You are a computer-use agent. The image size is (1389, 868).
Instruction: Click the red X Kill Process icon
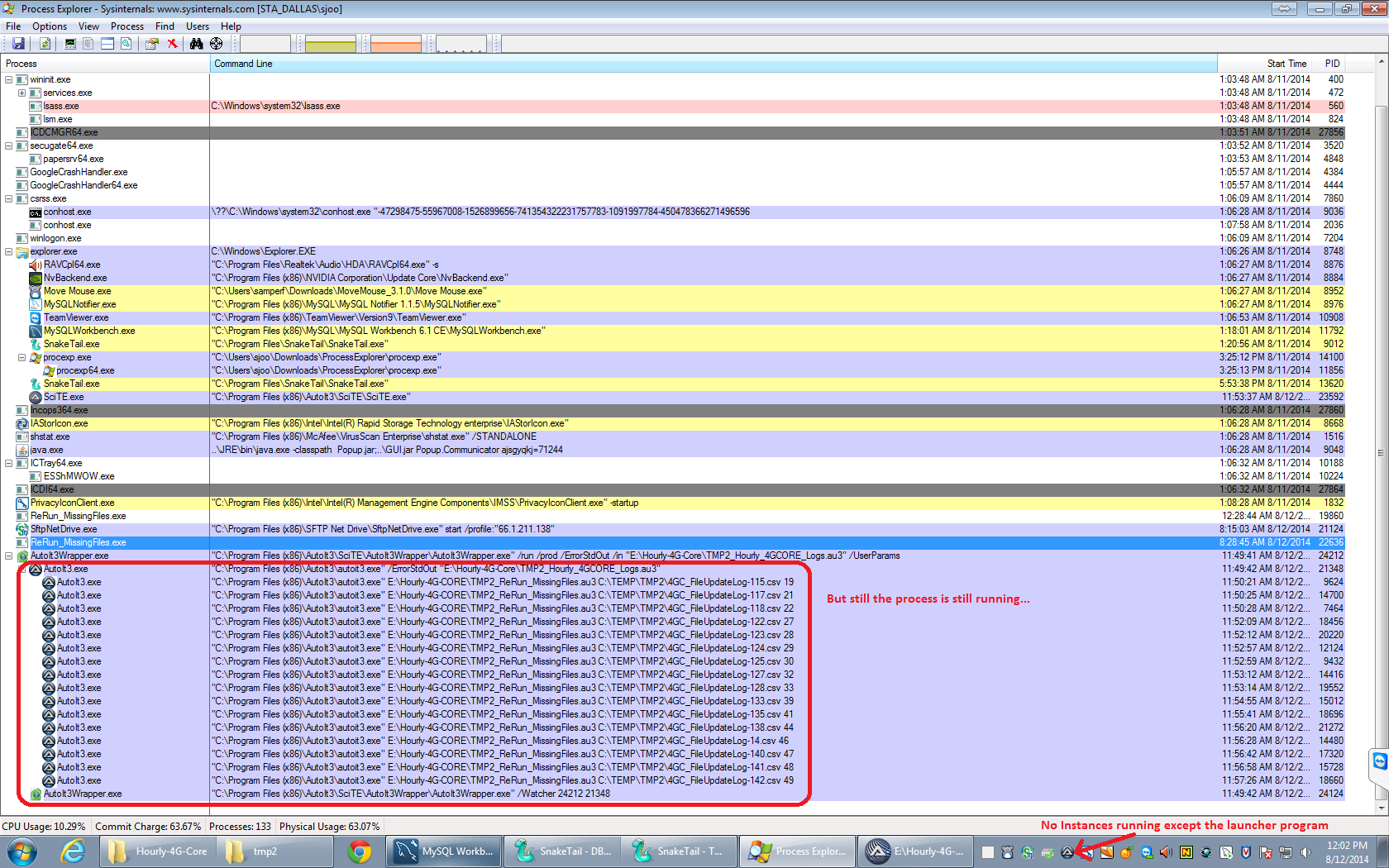tap(172, 44)
